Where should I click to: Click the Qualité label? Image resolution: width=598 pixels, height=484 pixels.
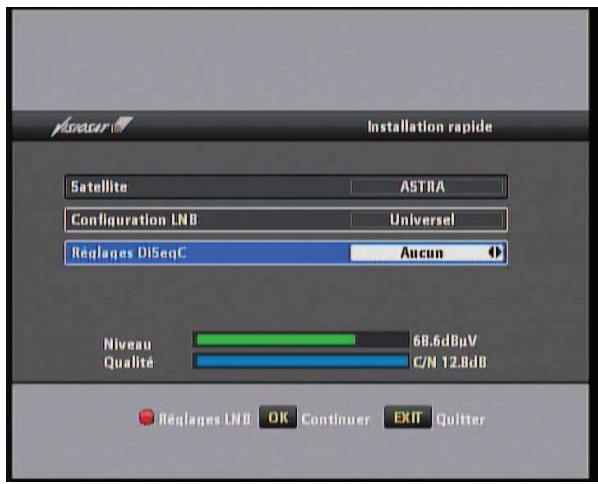129,362
